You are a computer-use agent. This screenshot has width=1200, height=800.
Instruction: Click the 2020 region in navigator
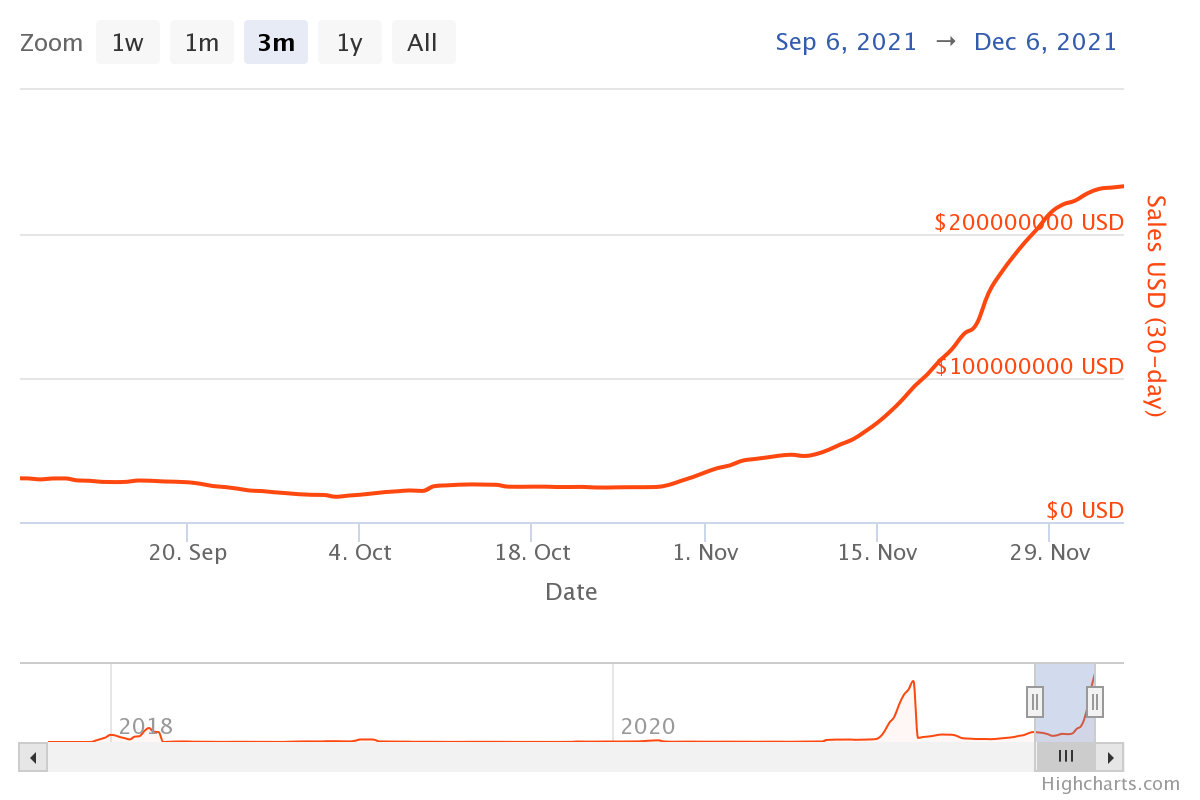(x=648, y=726)
